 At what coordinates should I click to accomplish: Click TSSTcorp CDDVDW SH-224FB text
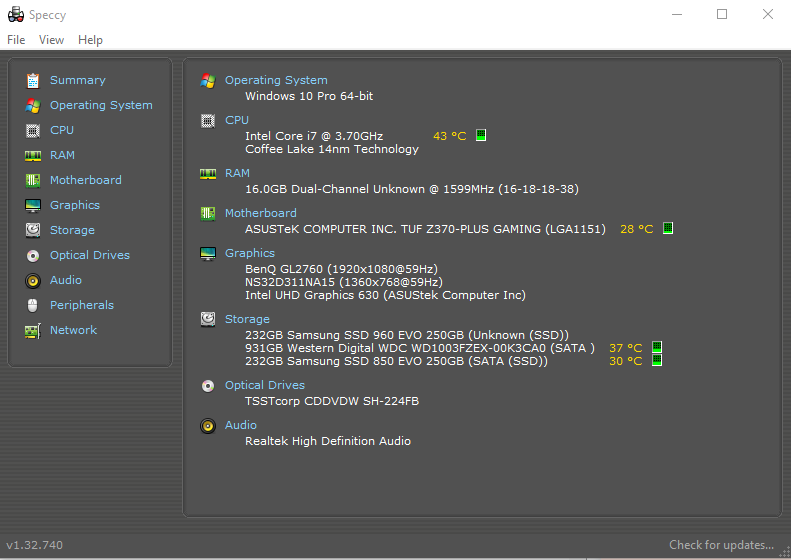pyautogui.click(x=332, y=401)
